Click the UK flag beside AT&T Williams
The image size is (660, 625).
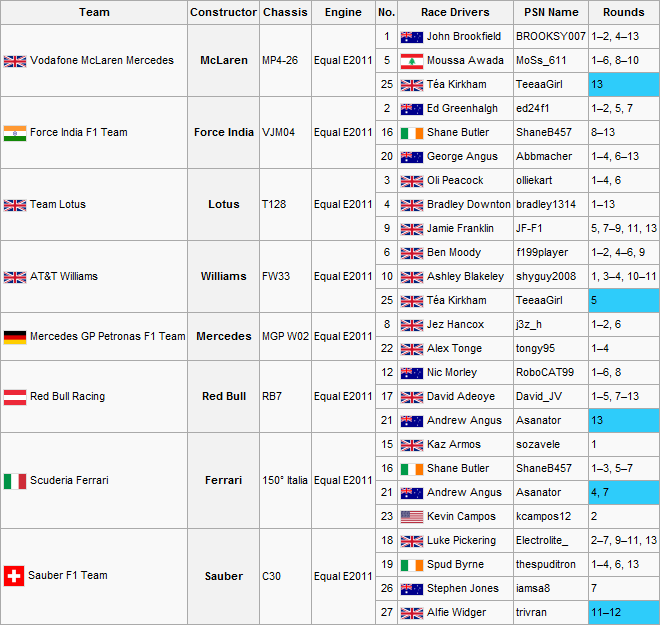15,277
